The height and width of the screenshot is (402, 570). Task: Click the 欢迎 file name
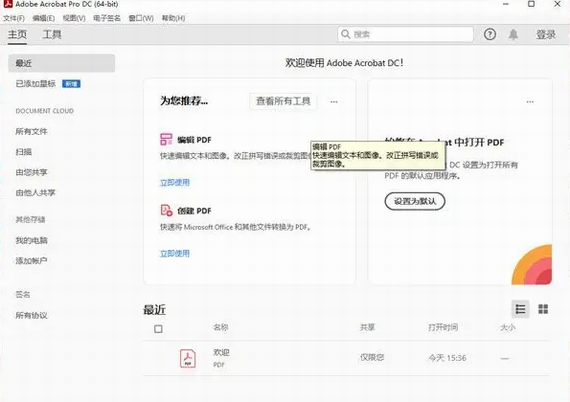[x=221, y=352]
